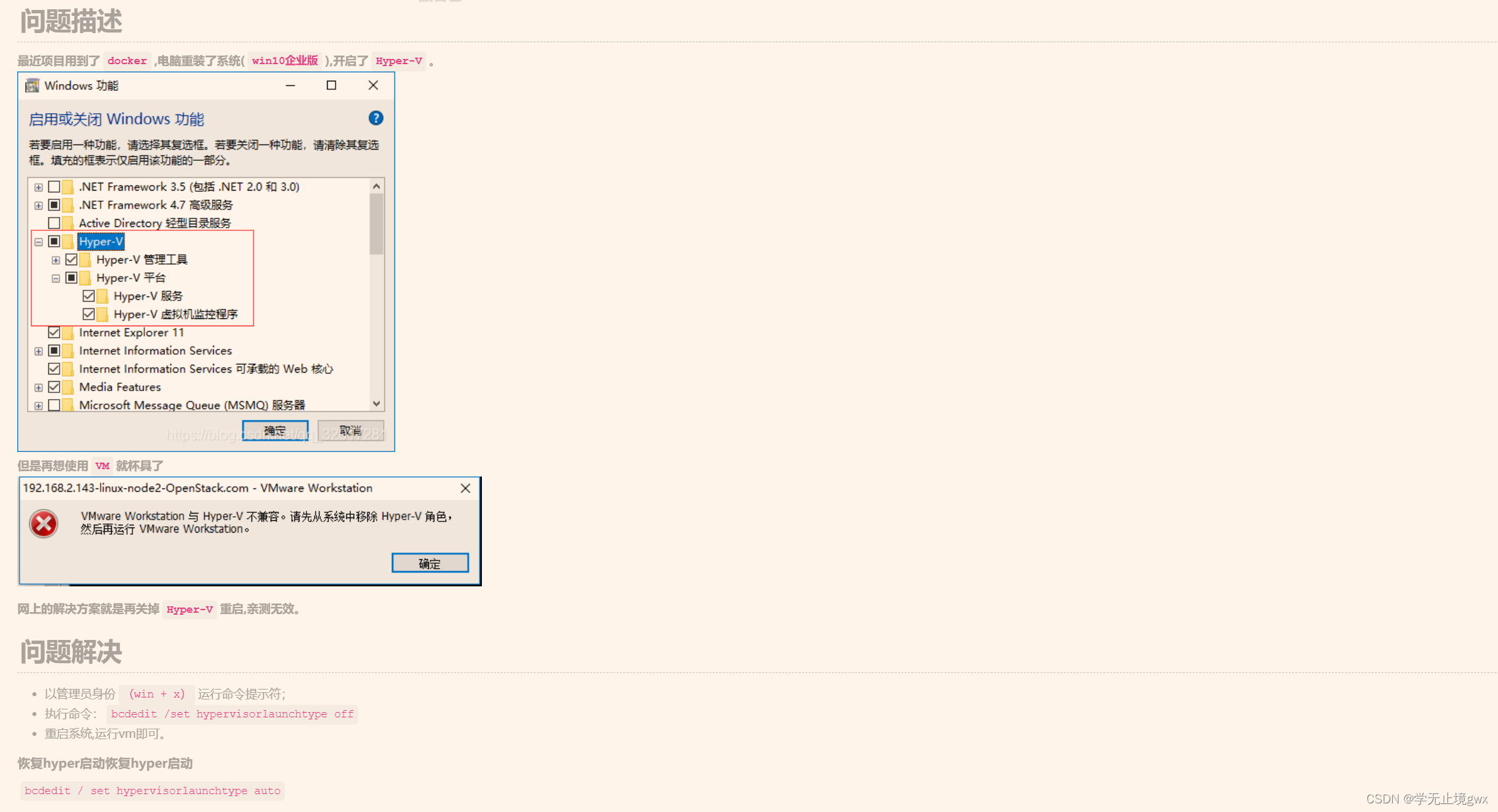This screenshot has width=1498, height=812.
Task: Click the 'docker' inline code text
Action: coord(127,61)
